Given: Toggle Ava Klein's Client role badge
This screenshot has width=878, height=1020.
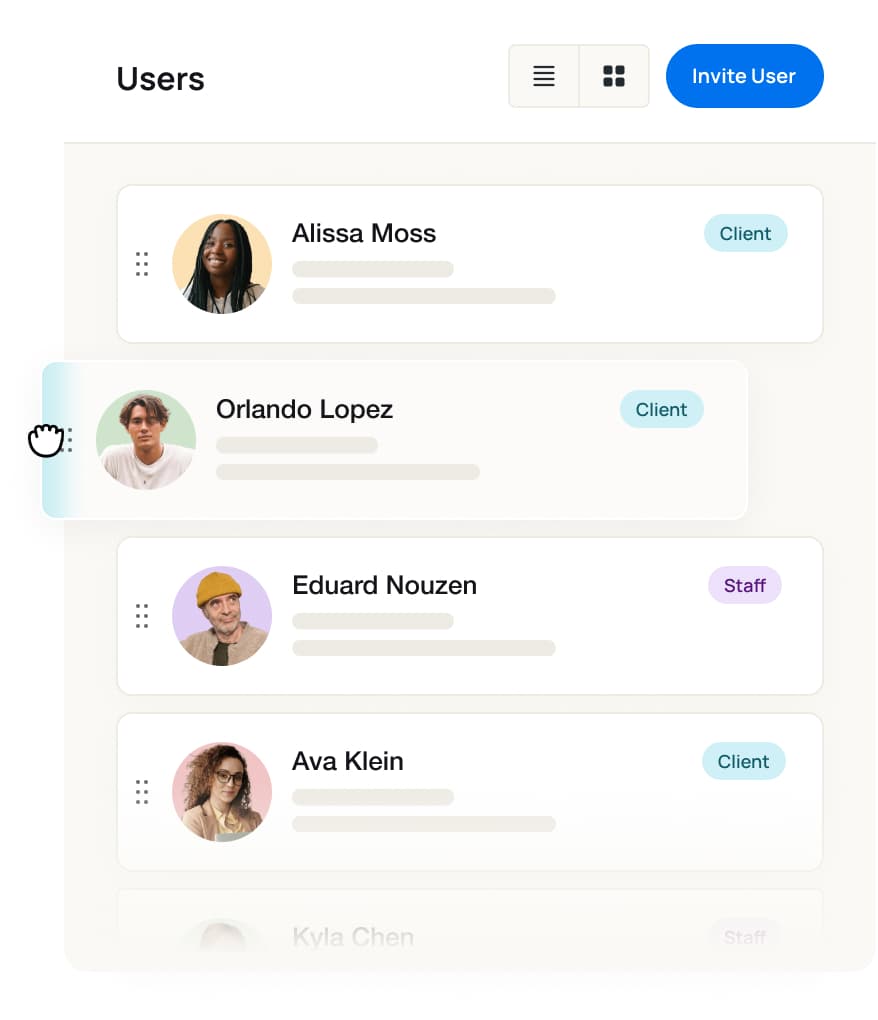Looking at the screenshot, I should (743, 761).
